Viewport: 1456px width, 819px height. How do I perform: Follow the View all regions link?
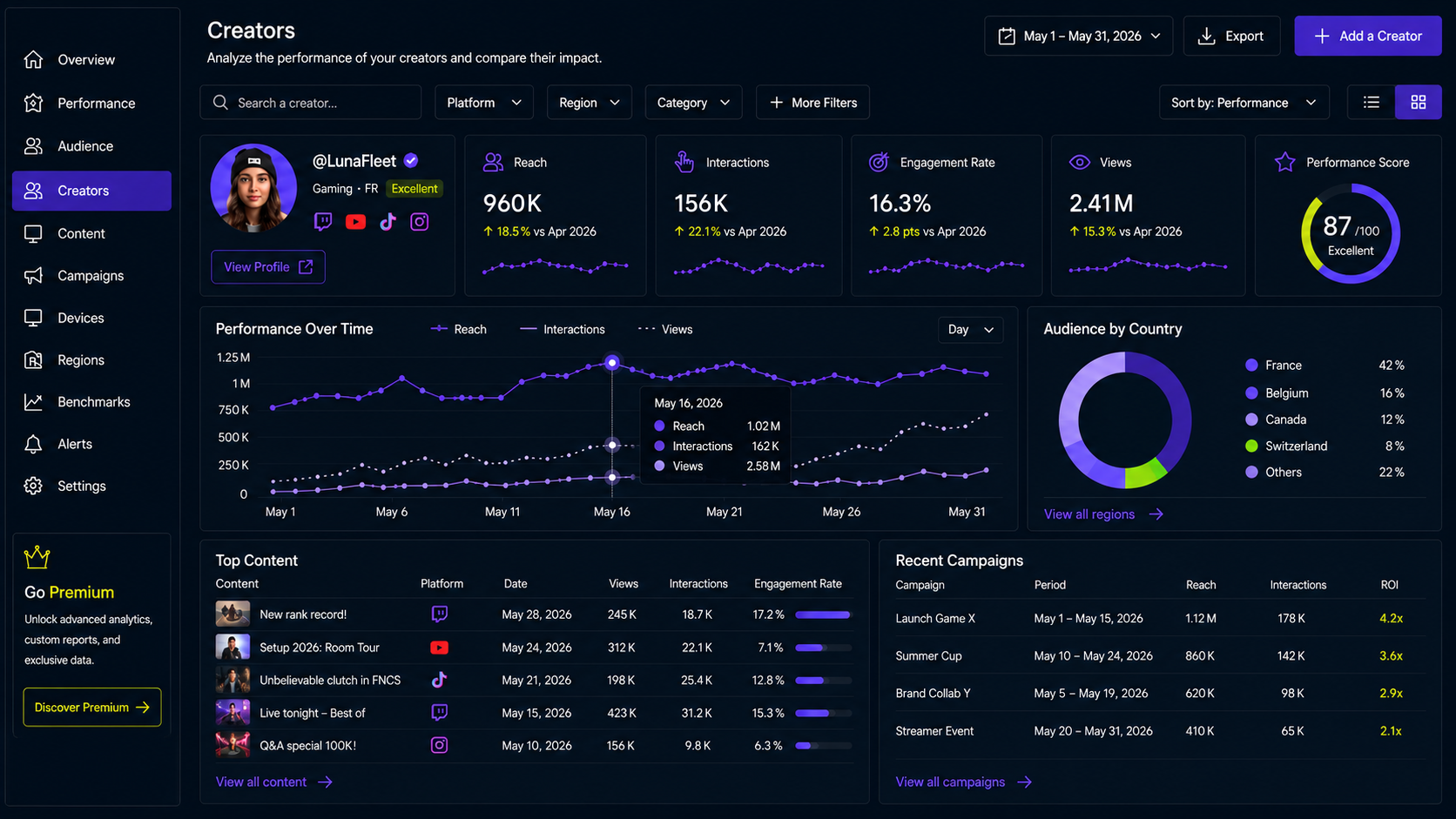point(1103,514)
